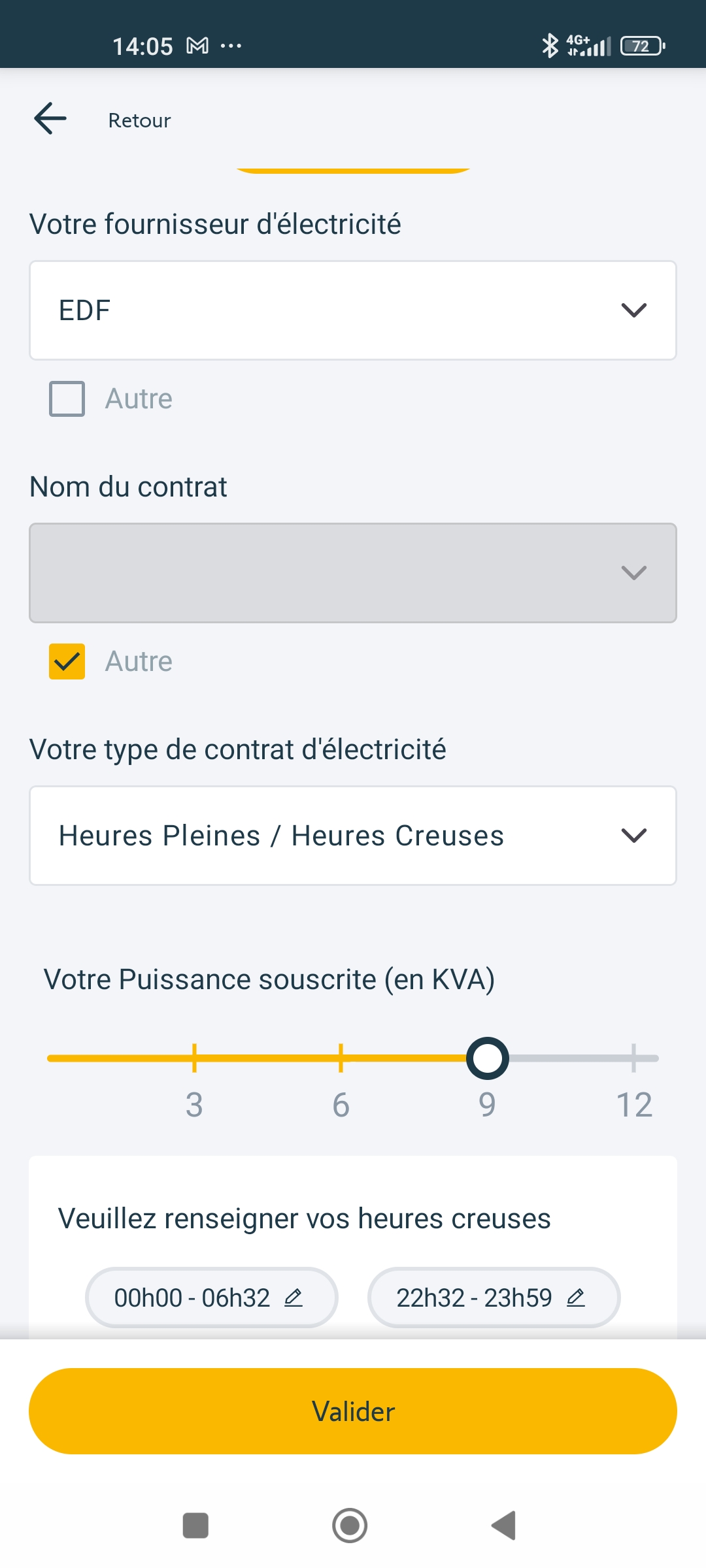Tap the Gmail notification icon in status bar
706x1568 pixels.
coord(197,46)
